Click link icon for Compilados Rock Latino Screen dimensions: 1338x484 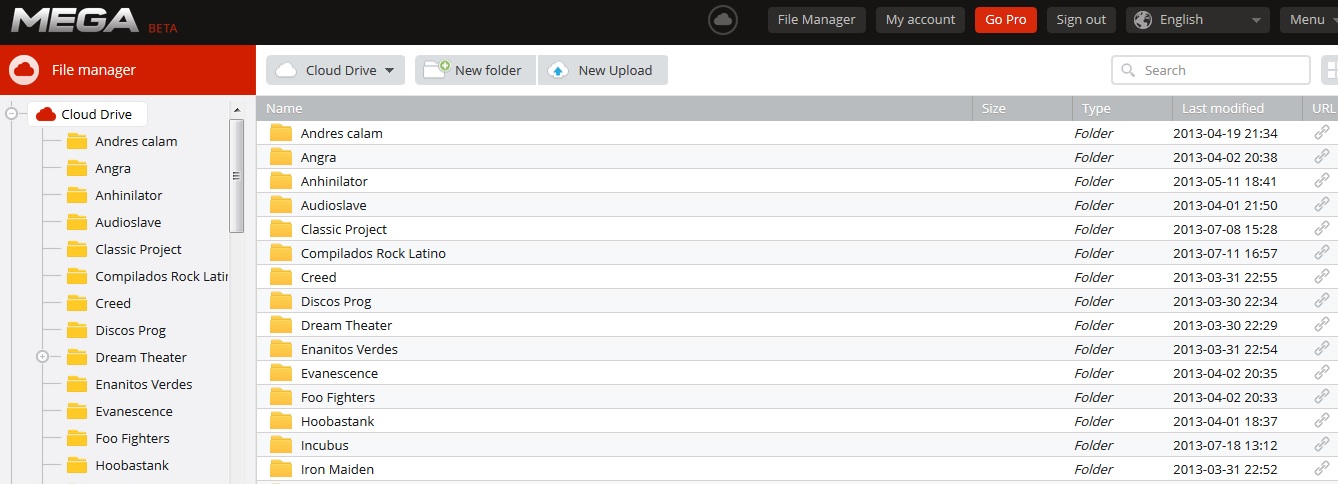click(x=1322, y=253)
